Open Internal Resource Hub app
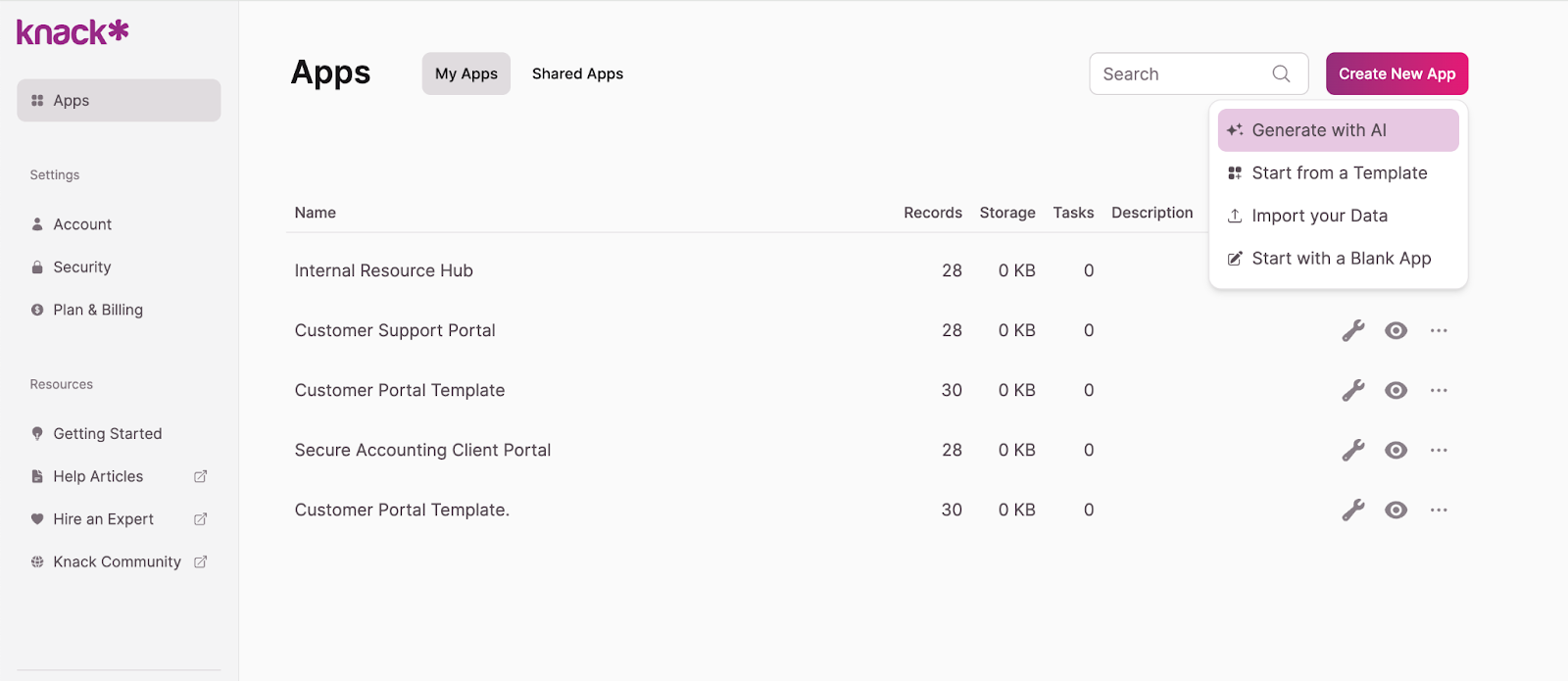This screenshot has width=1568, height=681. pos(383,270)
